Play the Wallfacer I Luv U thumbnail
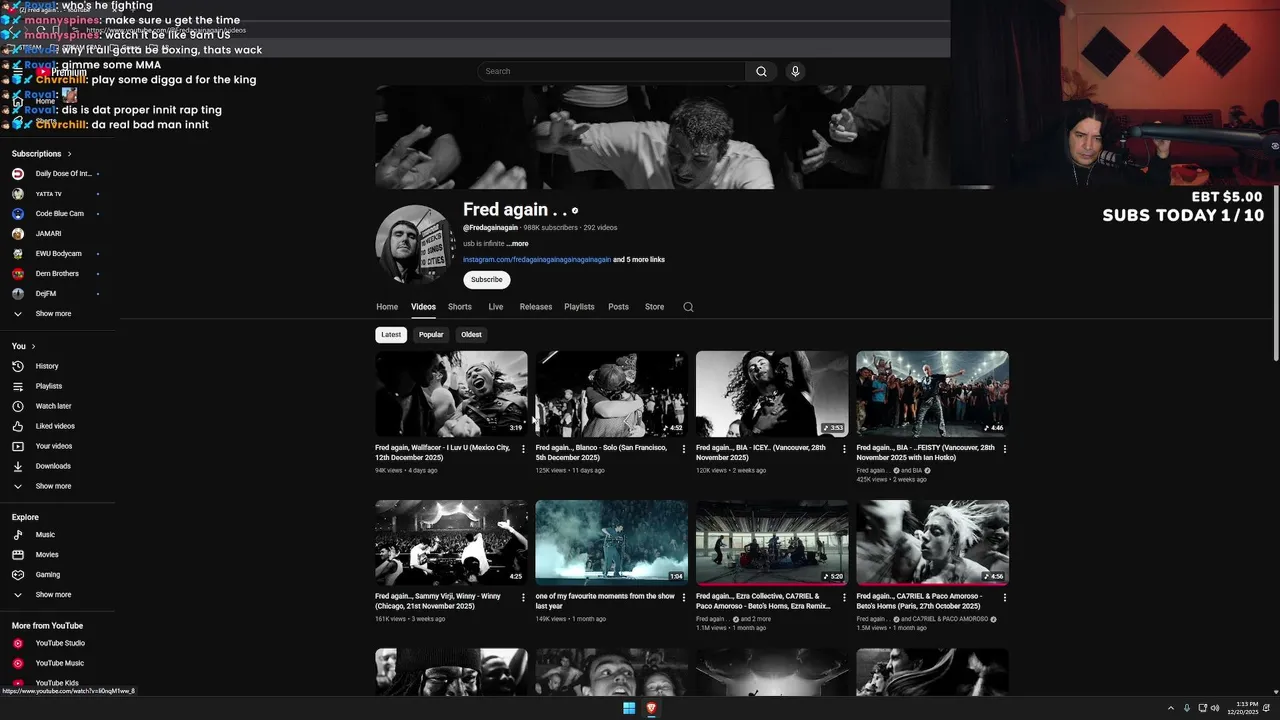Viewport: 1280px width, 720px height. click(451, 394)
